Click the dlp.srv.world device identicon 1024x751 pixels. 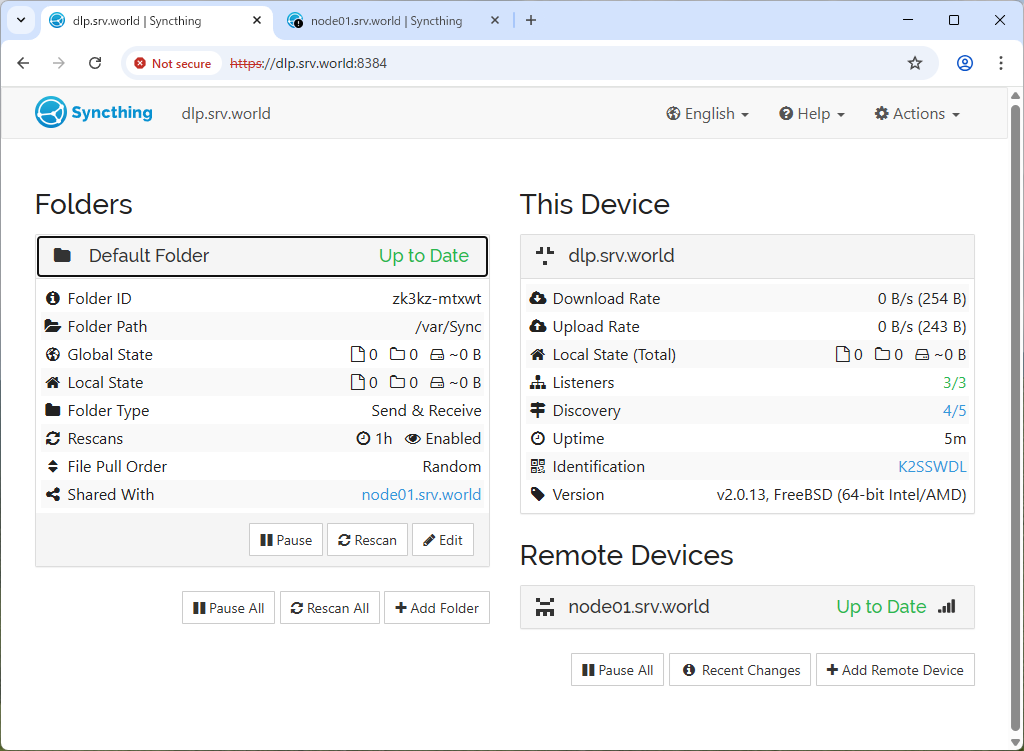545,255
